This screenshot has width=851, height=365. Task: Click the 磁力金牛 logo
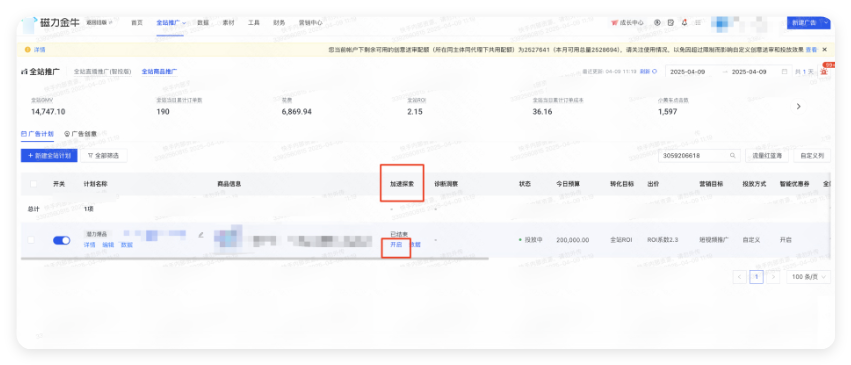tap(51, 23)
